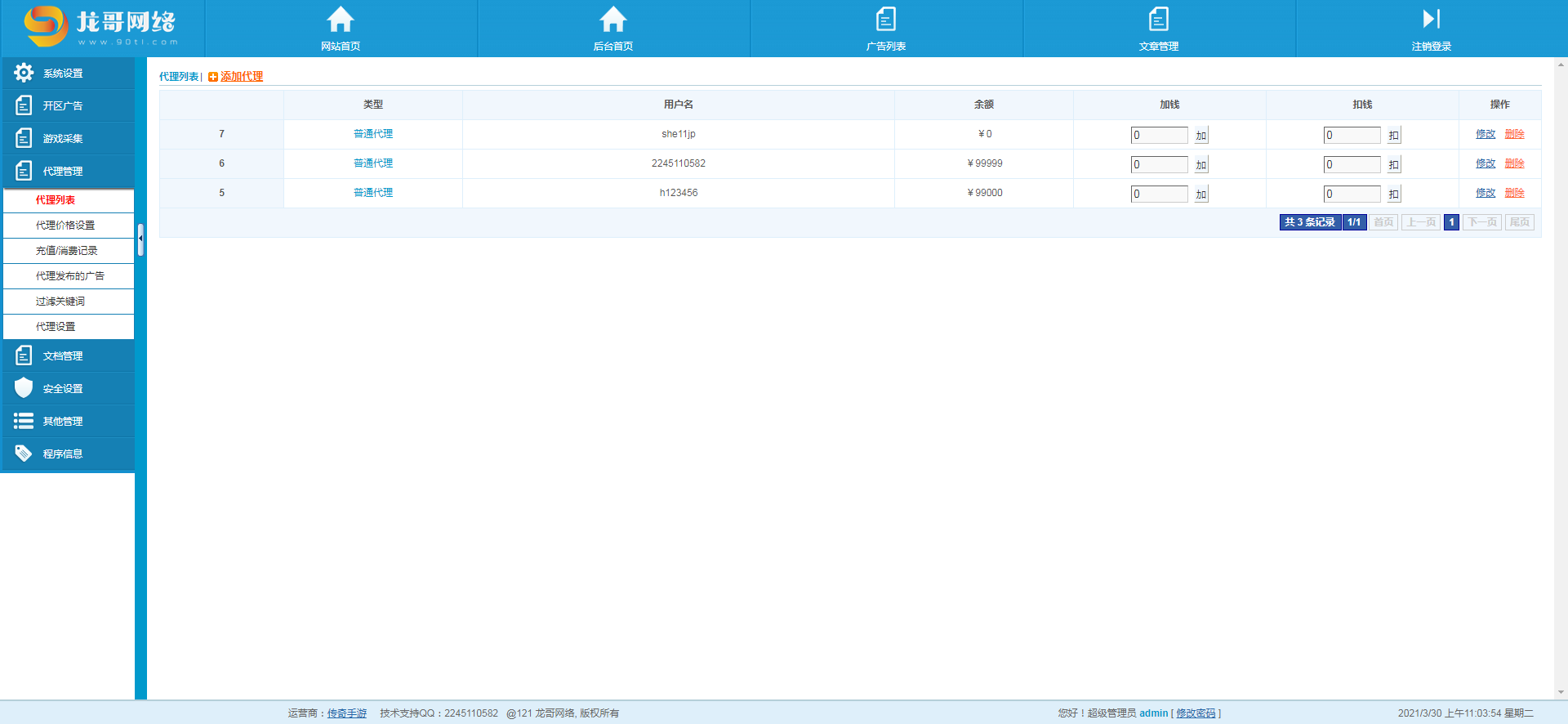Expand 系统设置 menu section
The height and width of the screenshot is (724, 1568).
(x=68, y=73)
